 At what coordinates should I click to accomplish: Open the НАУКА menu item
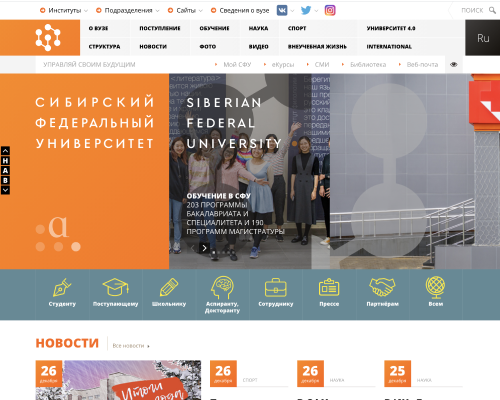pos(258,28)
